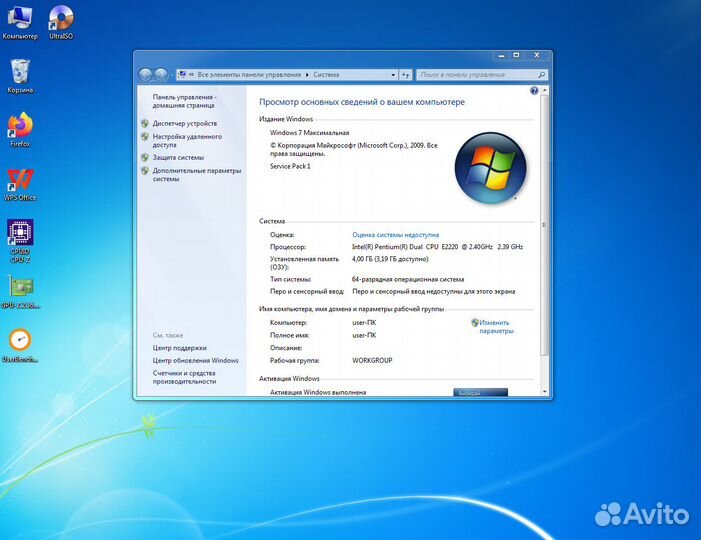Open the Корзина recycle bin icon
This screenshot has width=701, height=540.
[20, 76]
